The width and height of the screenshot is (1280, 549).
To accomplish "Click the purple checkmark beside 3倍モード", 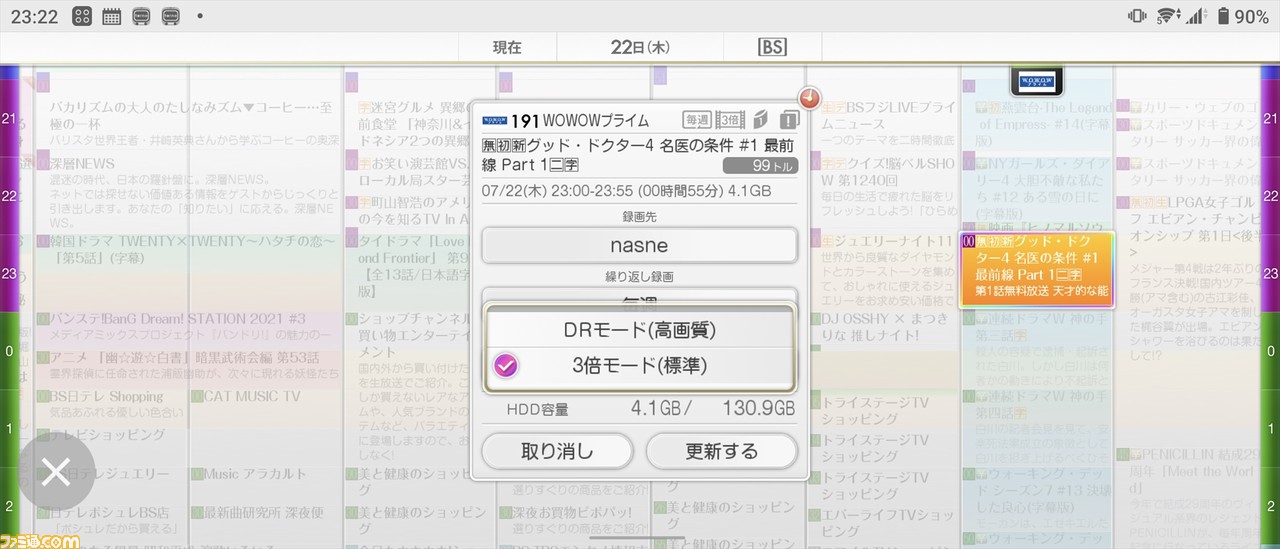I will [507, 366].
